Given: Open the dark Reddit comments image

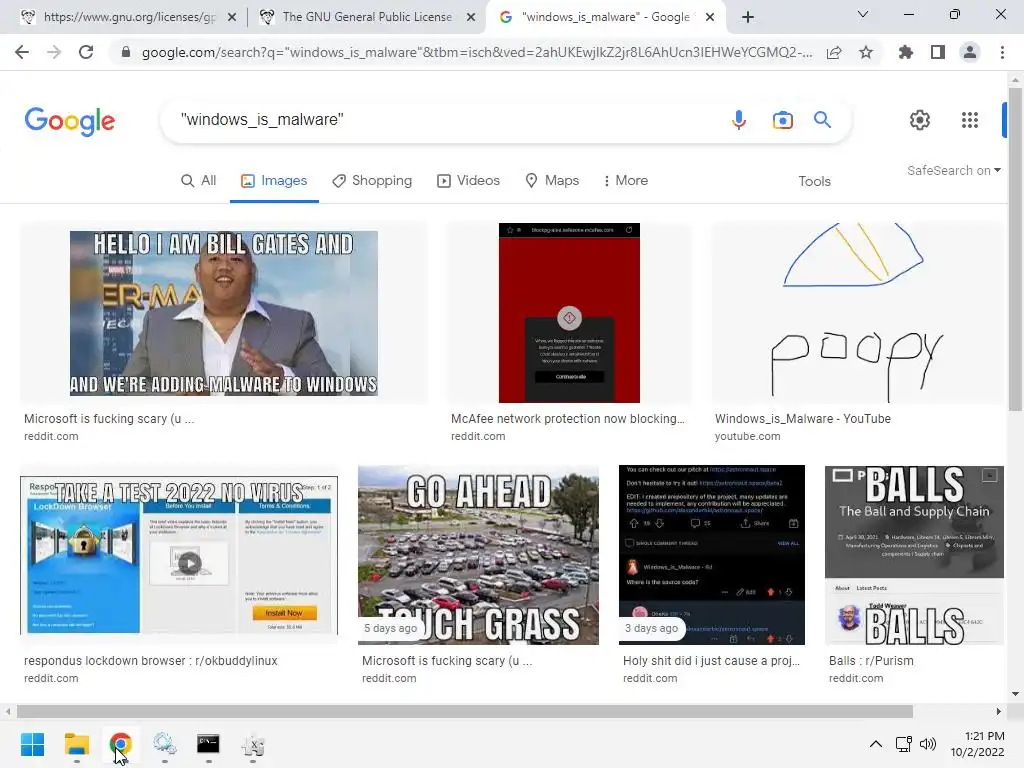Looking at the screenshot, I should 712,555.
